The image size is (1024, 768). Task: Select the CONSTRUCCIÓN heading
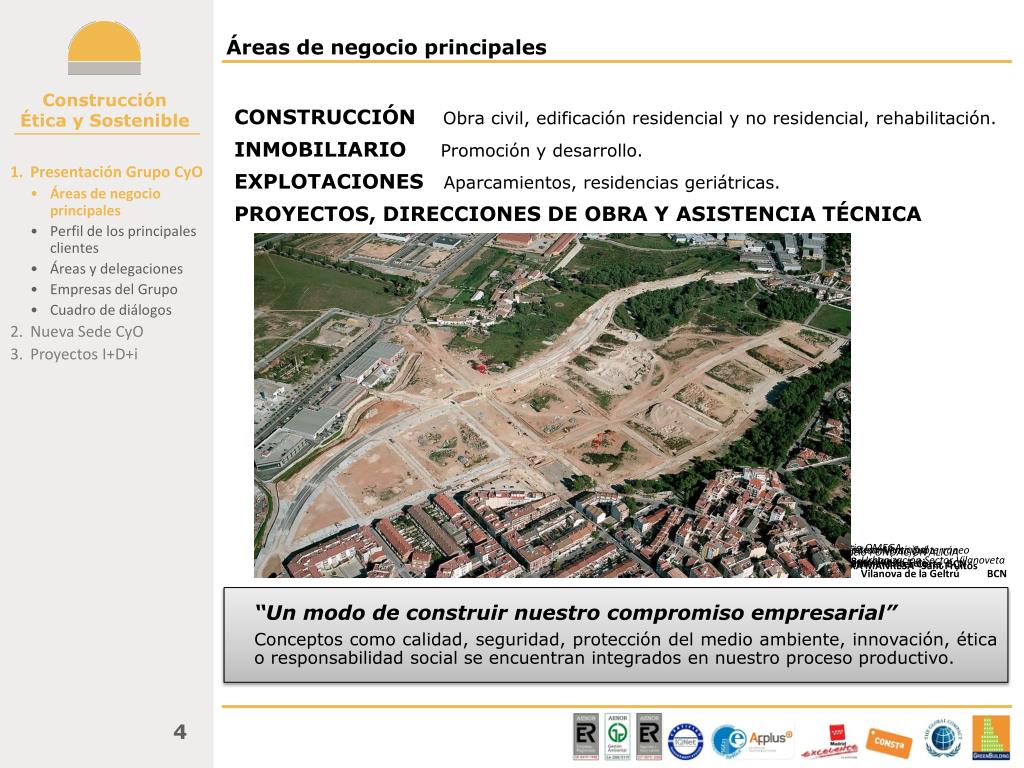(x=325, y=117)
